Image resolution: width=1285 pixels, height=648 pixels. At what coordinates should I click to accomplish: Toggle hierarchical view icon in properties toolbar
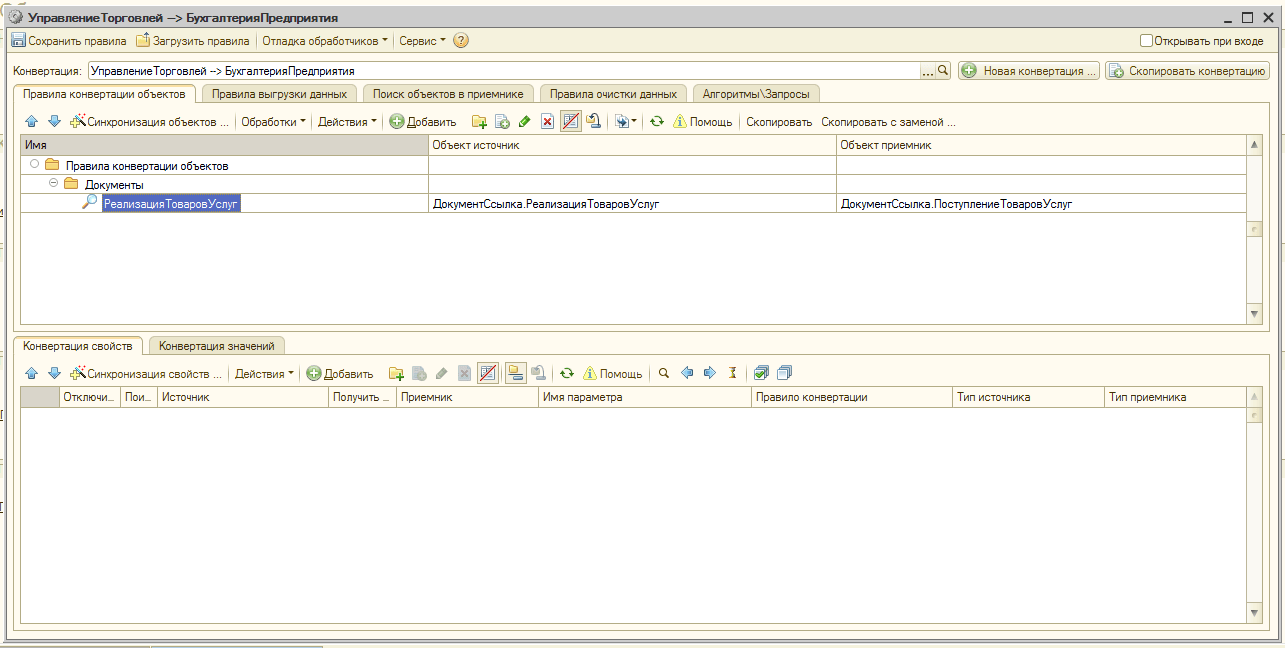516,373
